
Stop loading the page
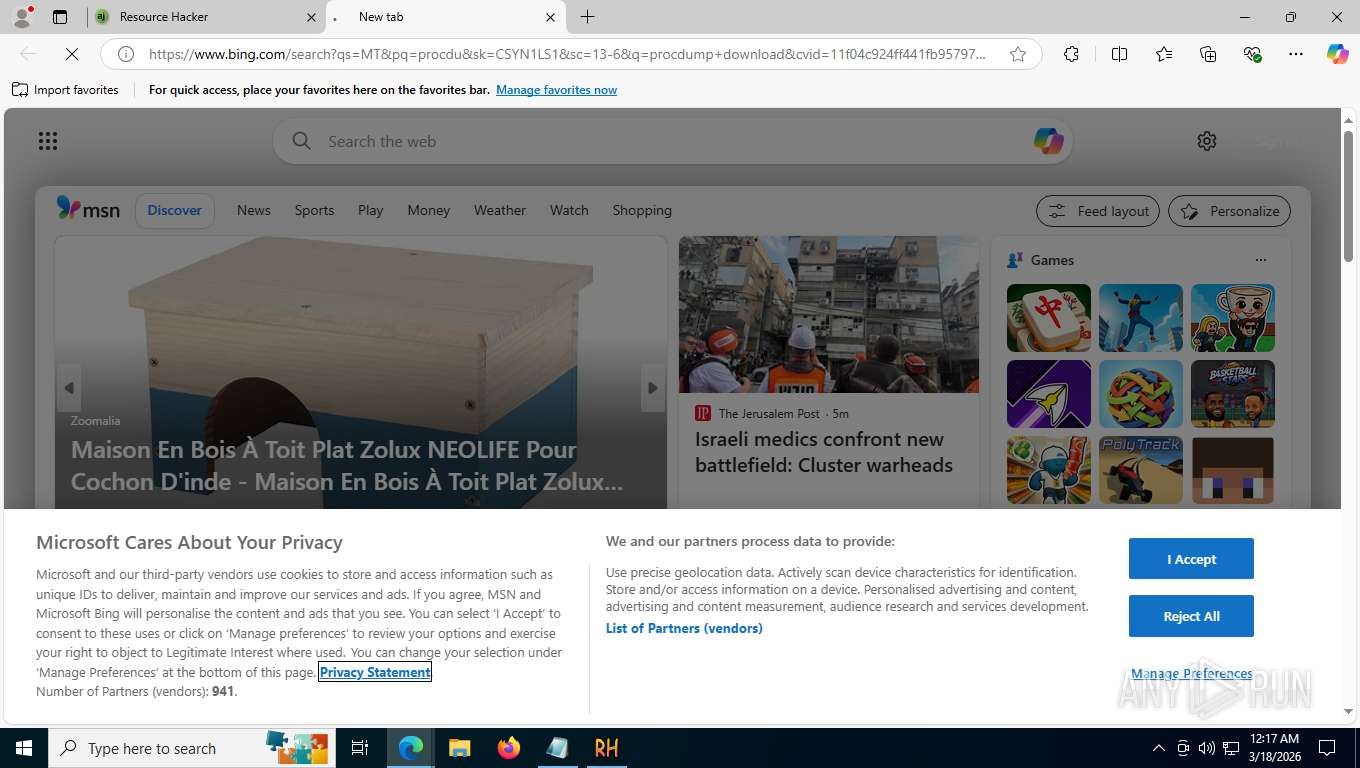coord(72,54)
